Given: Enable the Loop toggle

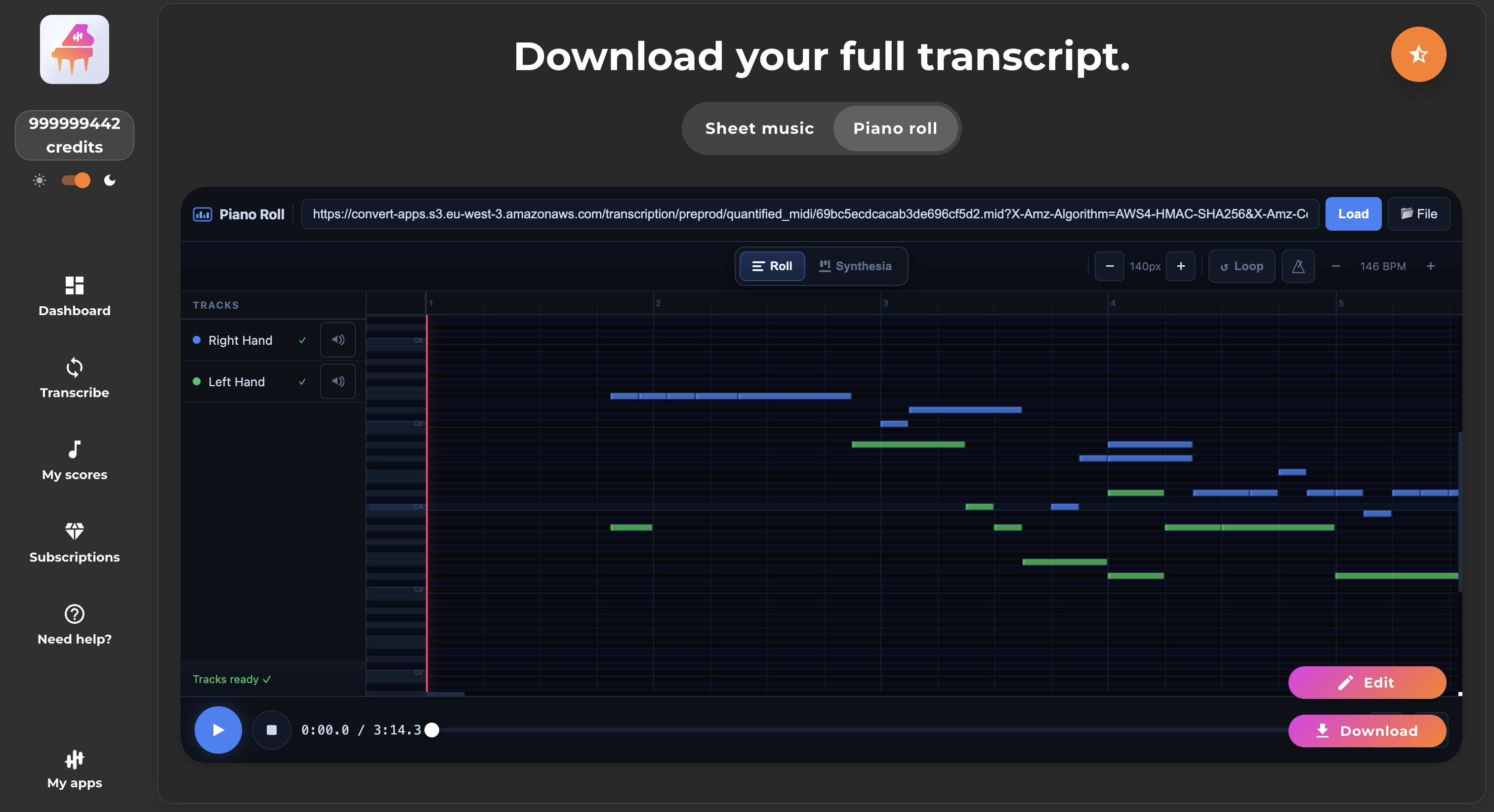Looking at the screenshot, I should (1241, 266).
